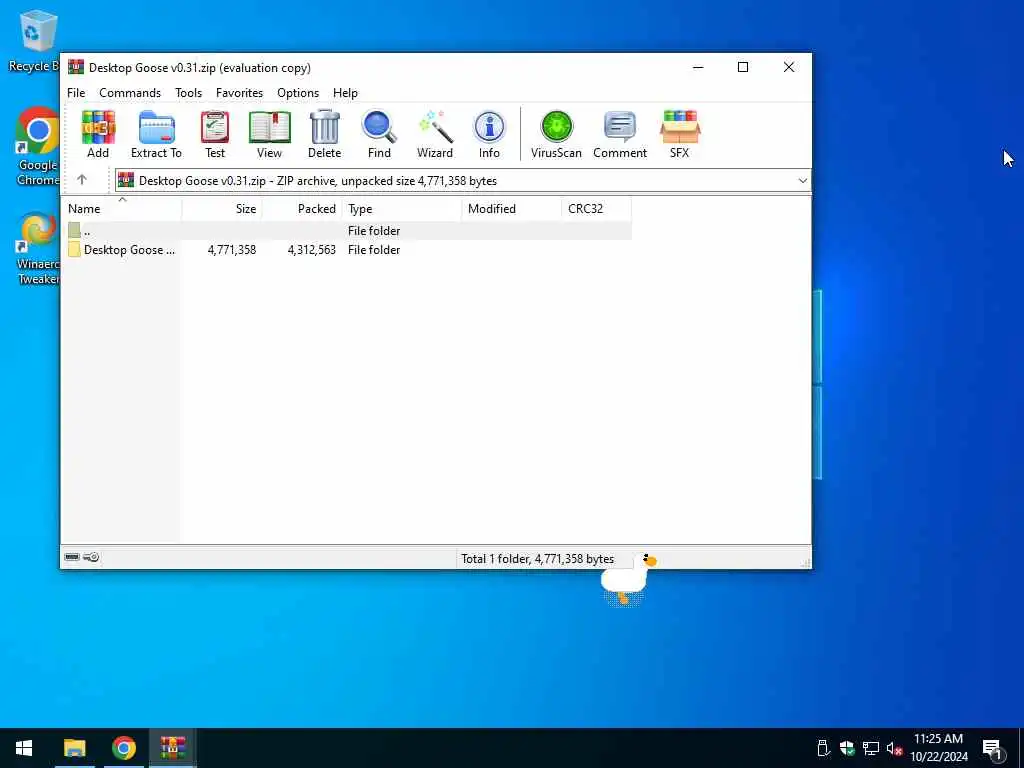Open the Comment tool

click(620, 135)
